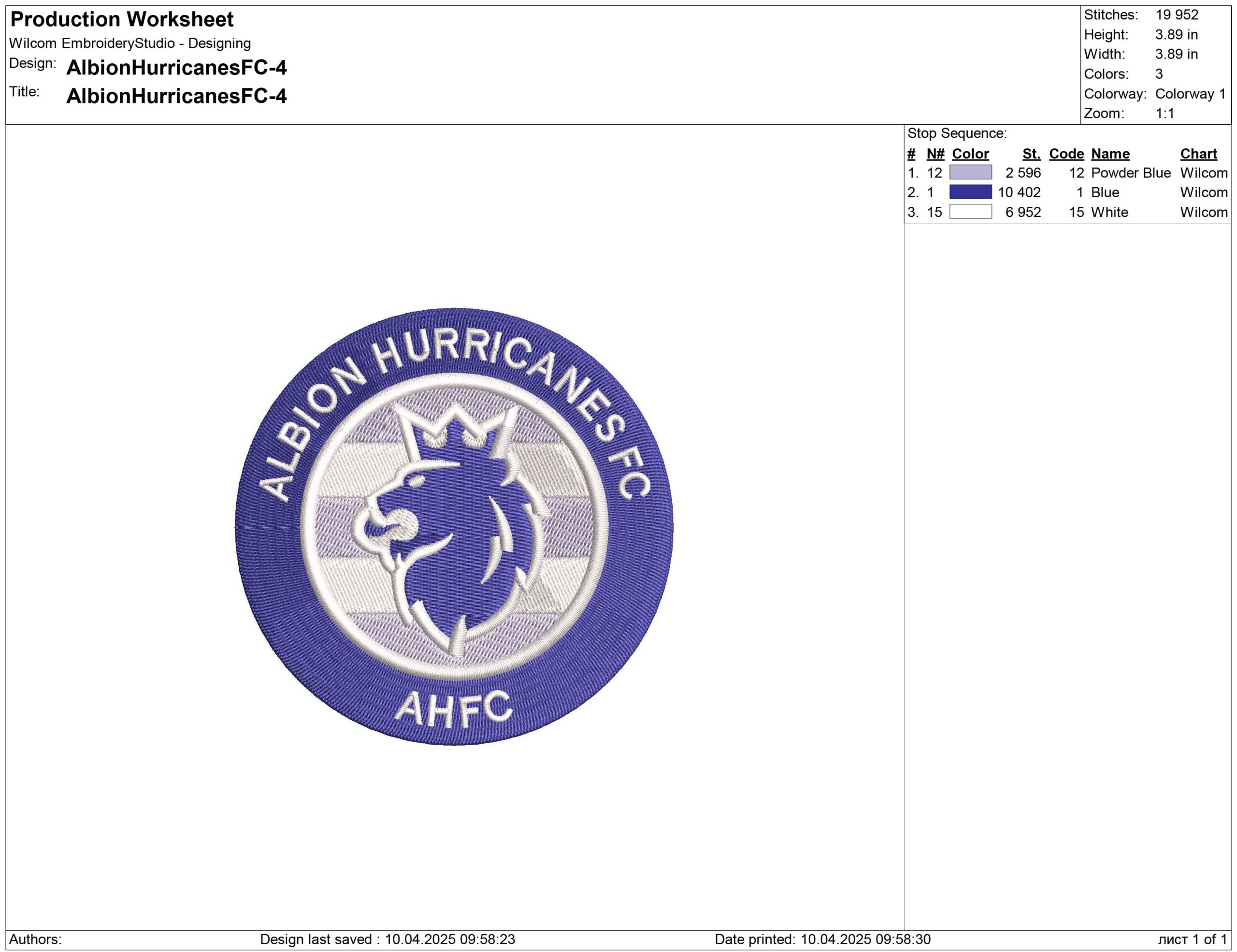
Task: Click the Blue thread color swatch
Action: (x=970, y=192)
